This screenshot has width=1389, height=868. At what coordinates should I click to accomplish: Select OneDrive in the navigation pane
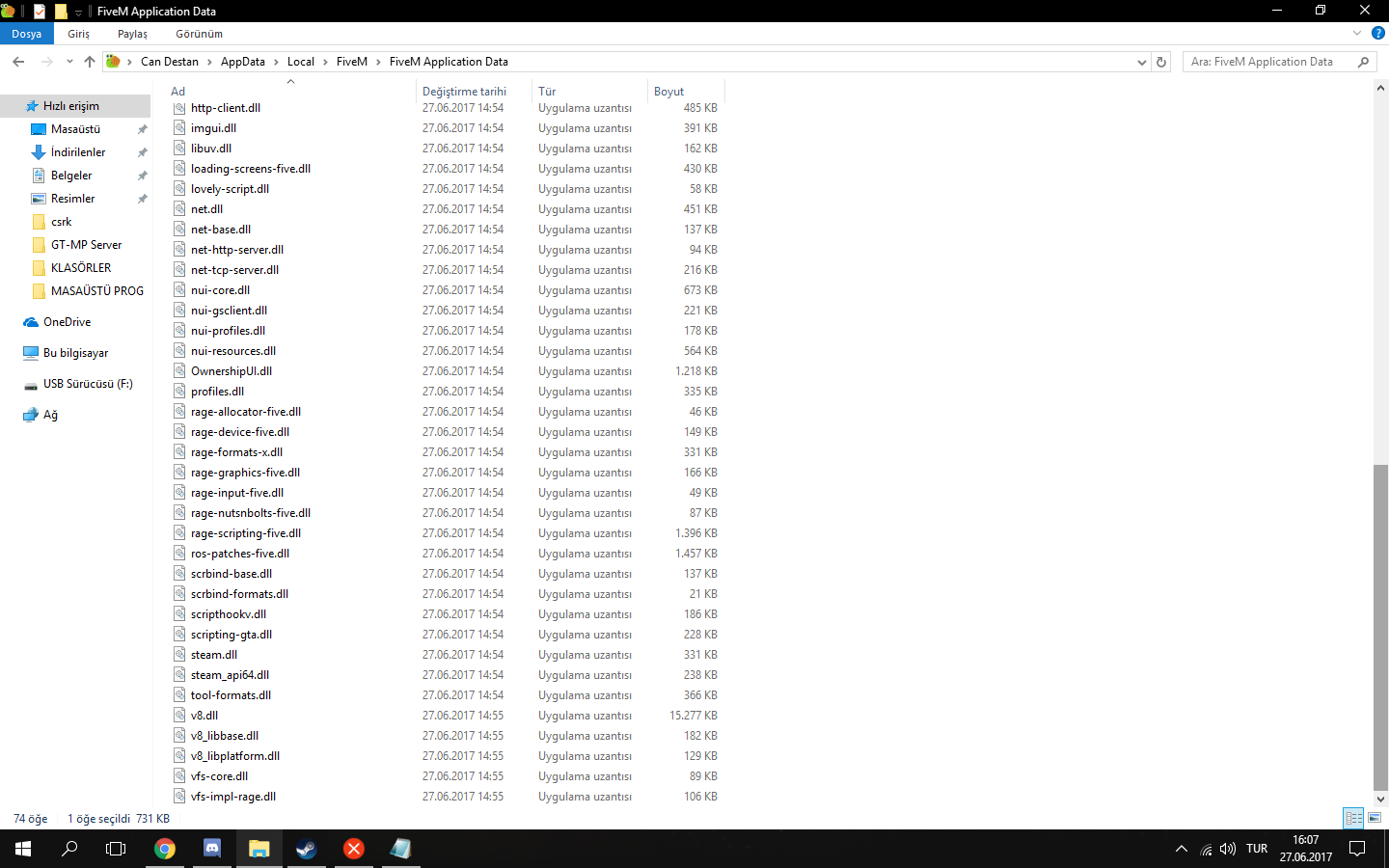[67, 322]
